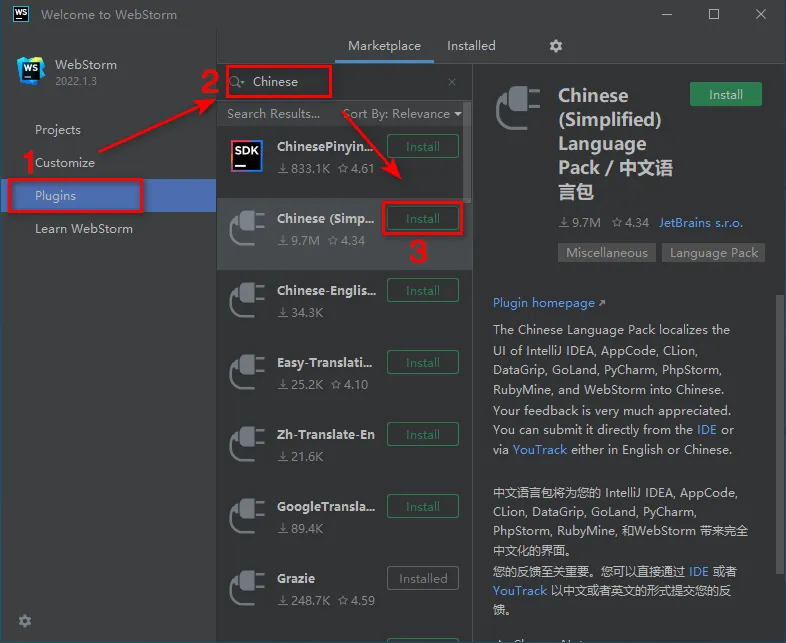The height and width of the screenshot is (643, 786).
Task: Click the IDE link in English description
Action: 706,430
